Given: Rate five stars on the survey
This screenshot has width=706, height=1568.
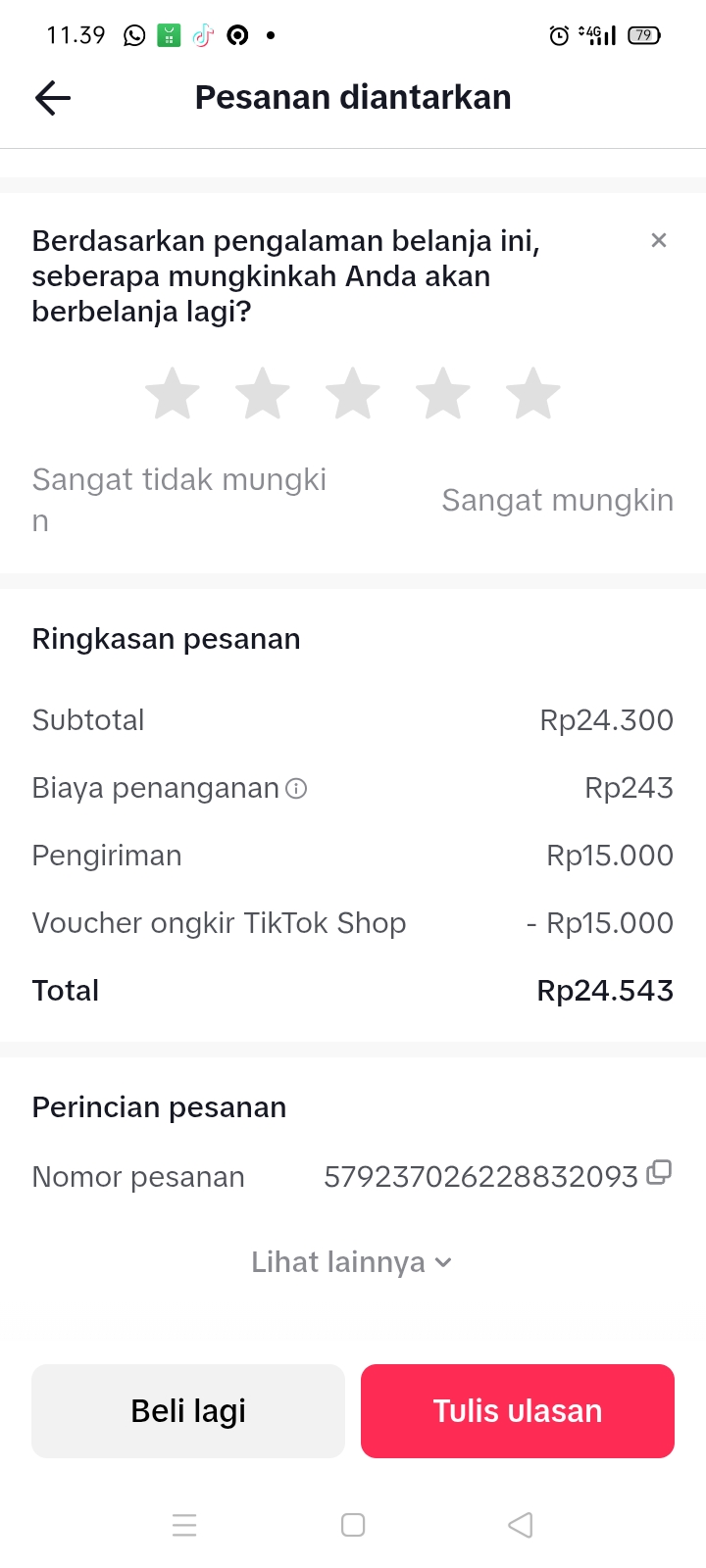Looking at the screenshot, I should pyautogui.click(x=533, y=394).
